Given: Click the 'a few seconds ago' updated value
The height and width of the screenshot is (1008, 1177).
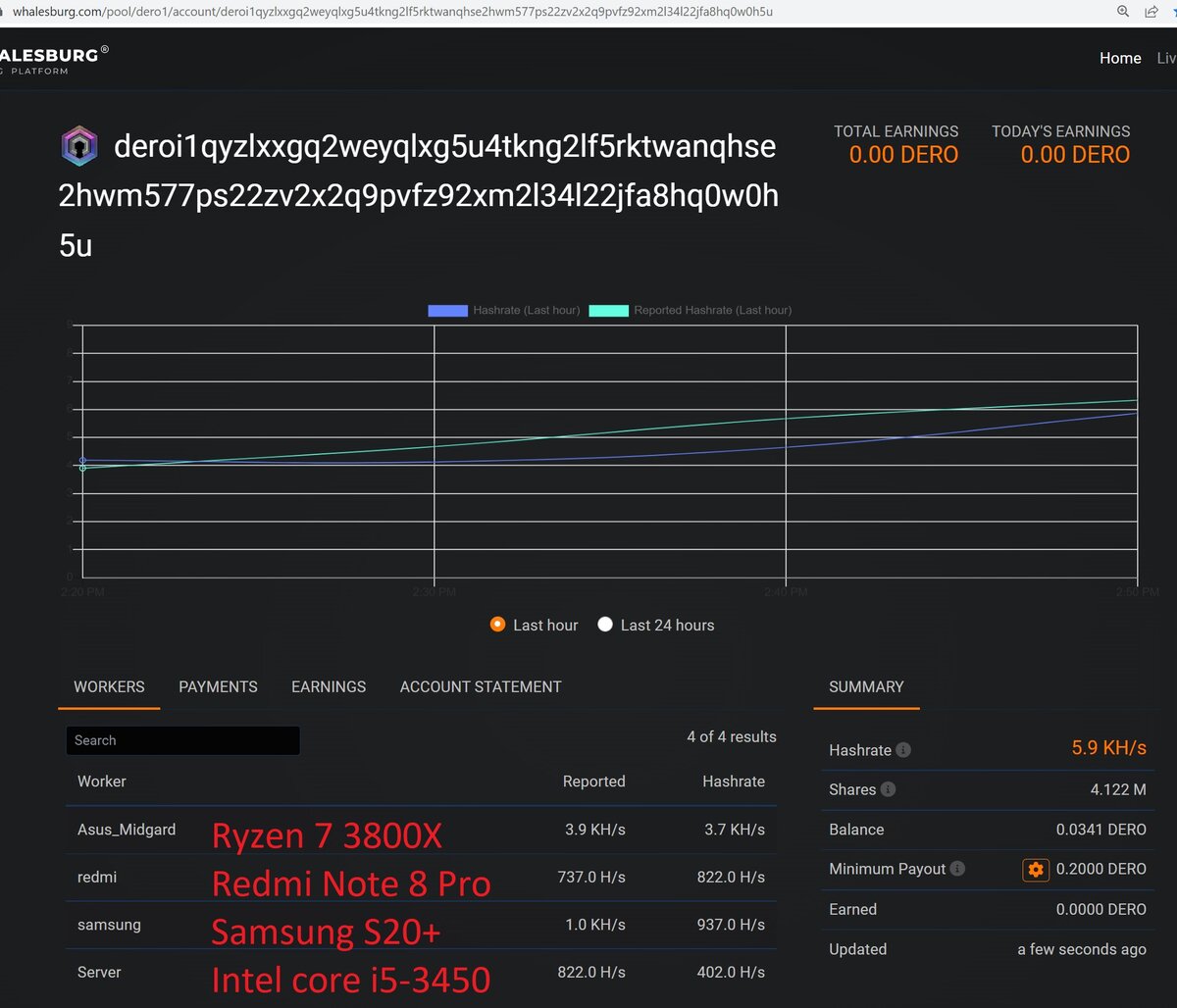Looking at the screenshot, I should [1082, 949].
